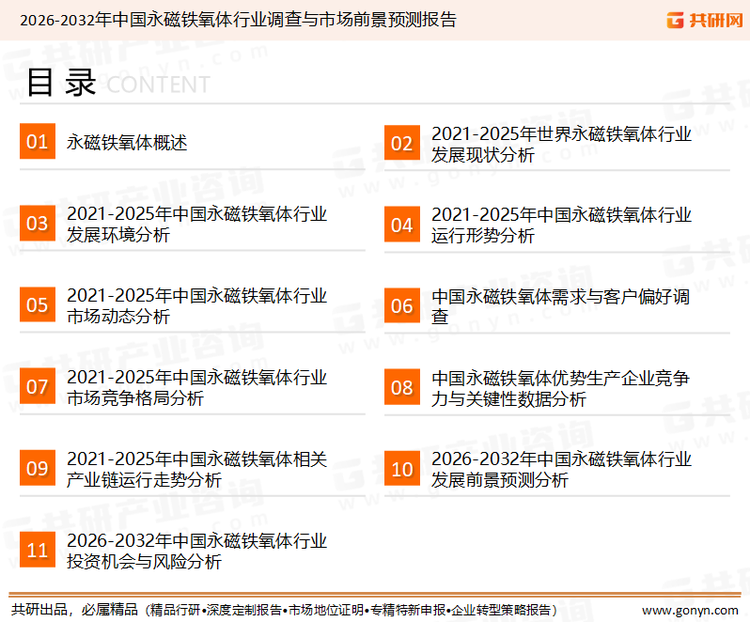Select chapter 04 title 运行形势分析

pos(561,225)
